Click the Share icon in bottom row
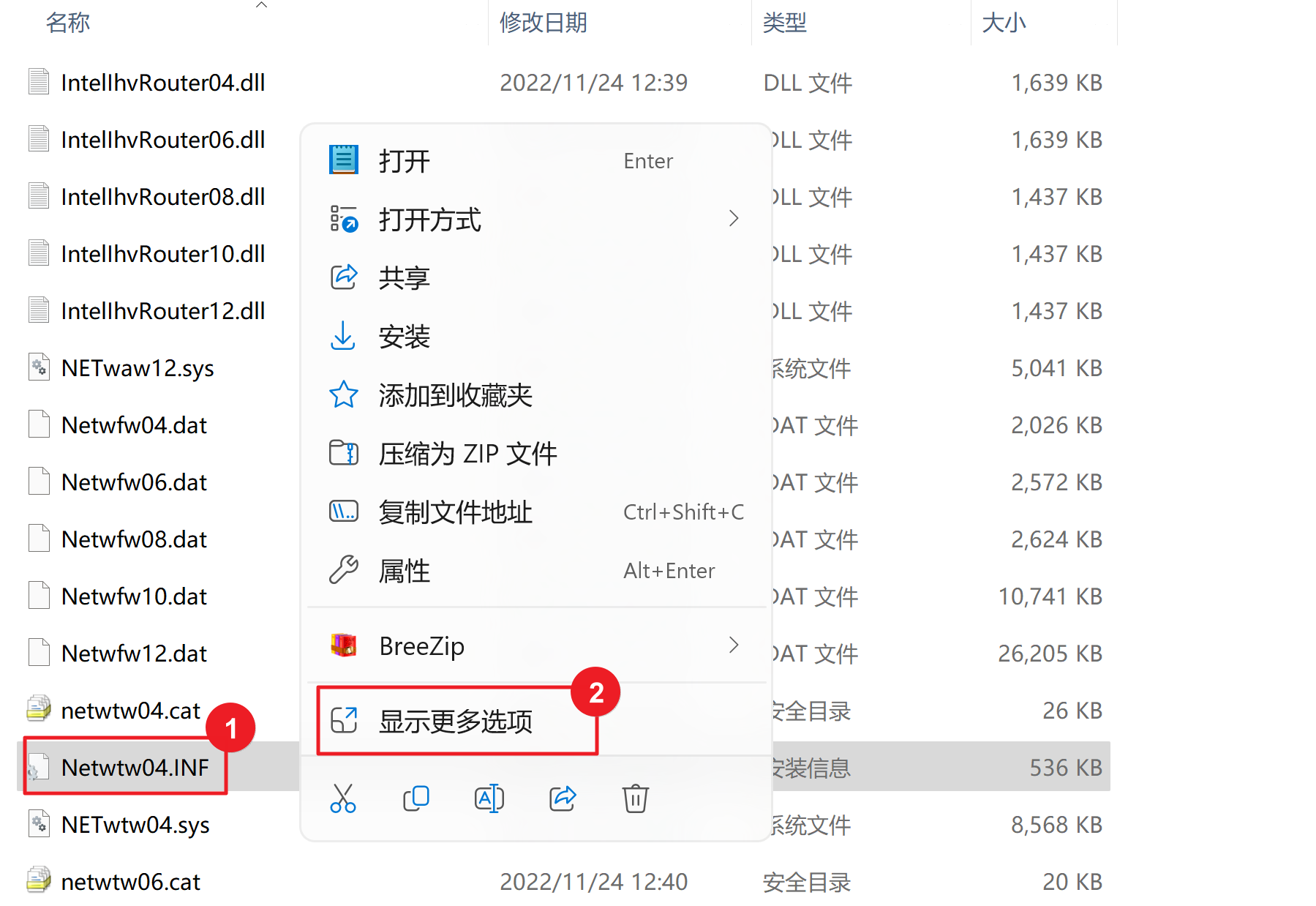Image resolution: width=1316 pixels, height=906 pixels. (x=563, y=798)
